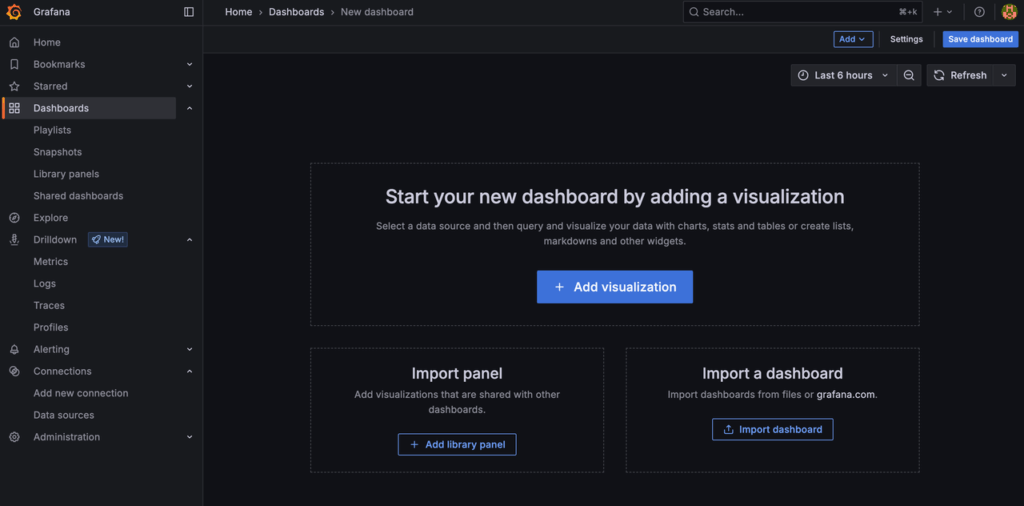1024x506 pixels.
Task: Click the Add visualization button
Action: (615, 287)
